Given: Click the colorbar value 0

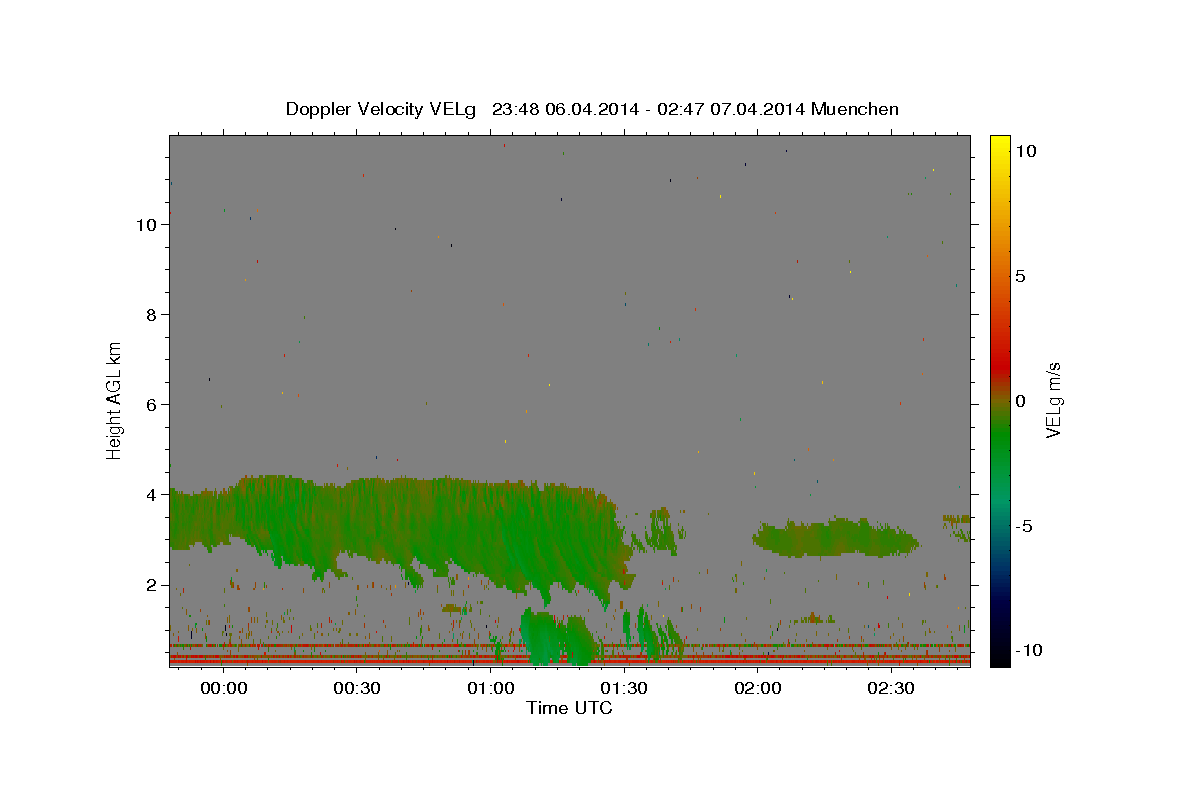Looking at the screenshot, I should 1020,401.
